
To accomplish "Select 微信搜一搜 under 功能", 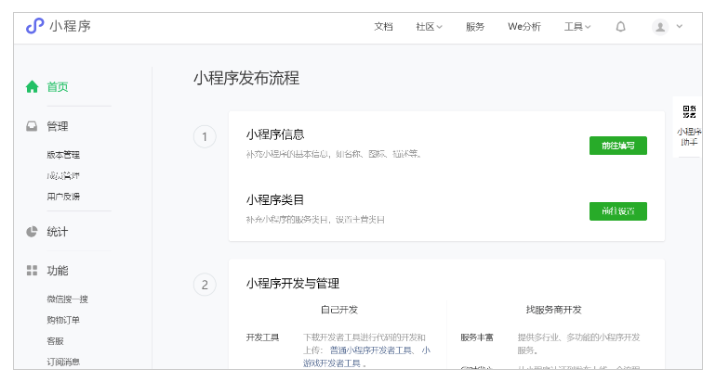I will (x=67, y=299).
